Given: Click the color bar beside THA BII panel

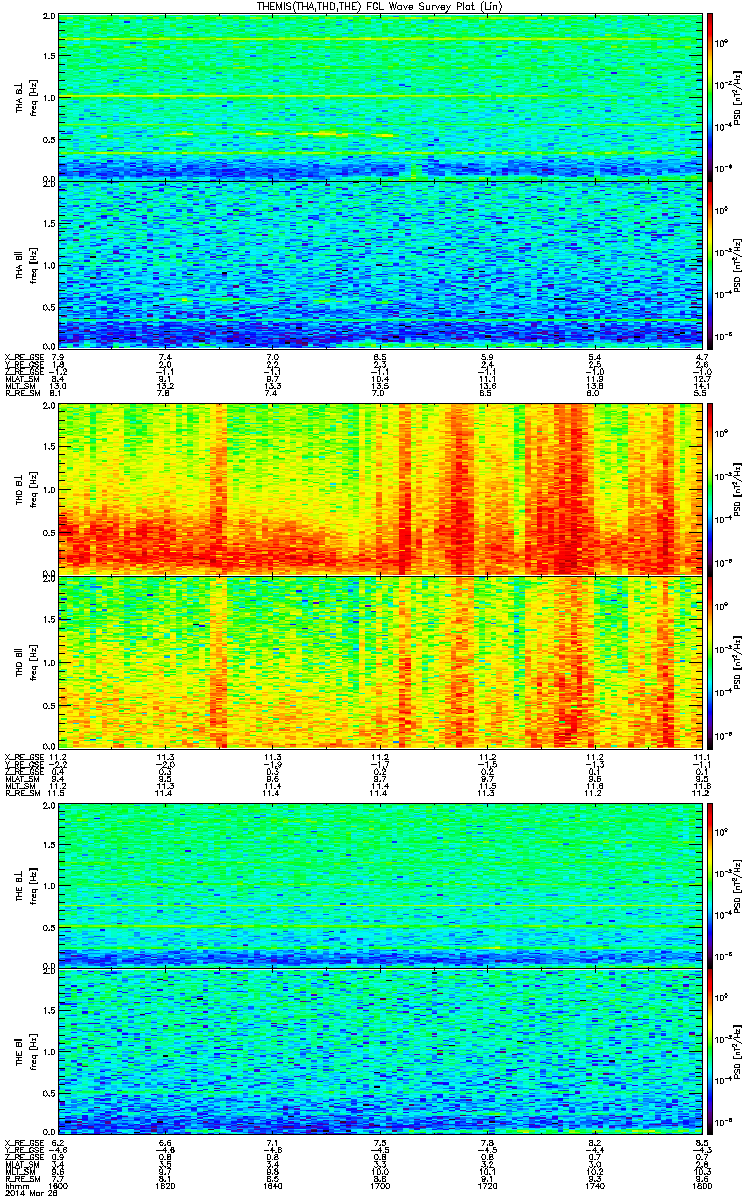Looking at the screenshot, I should tap(711, 264).
